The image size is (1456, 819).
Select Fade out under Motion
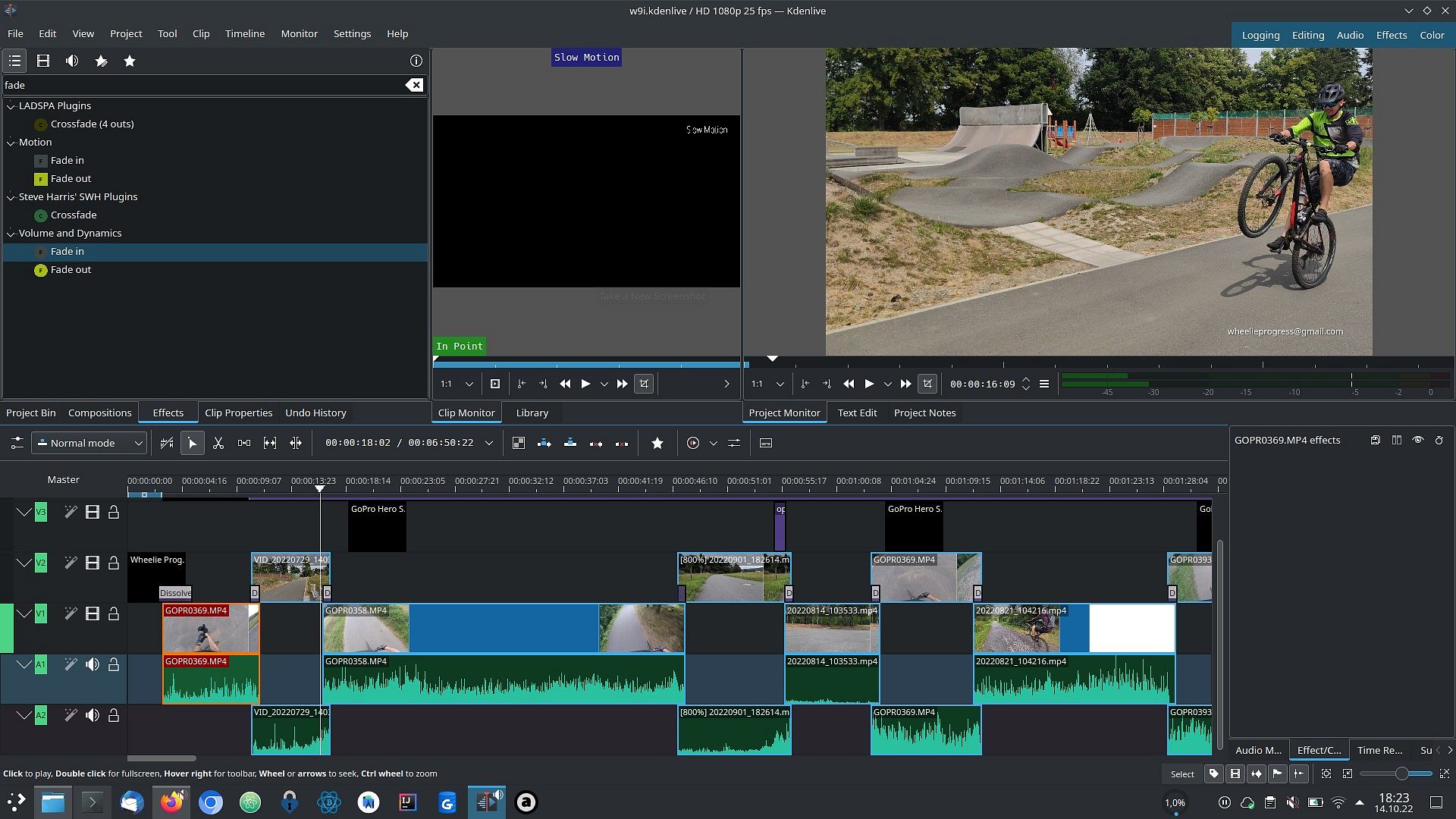point(71,179)
